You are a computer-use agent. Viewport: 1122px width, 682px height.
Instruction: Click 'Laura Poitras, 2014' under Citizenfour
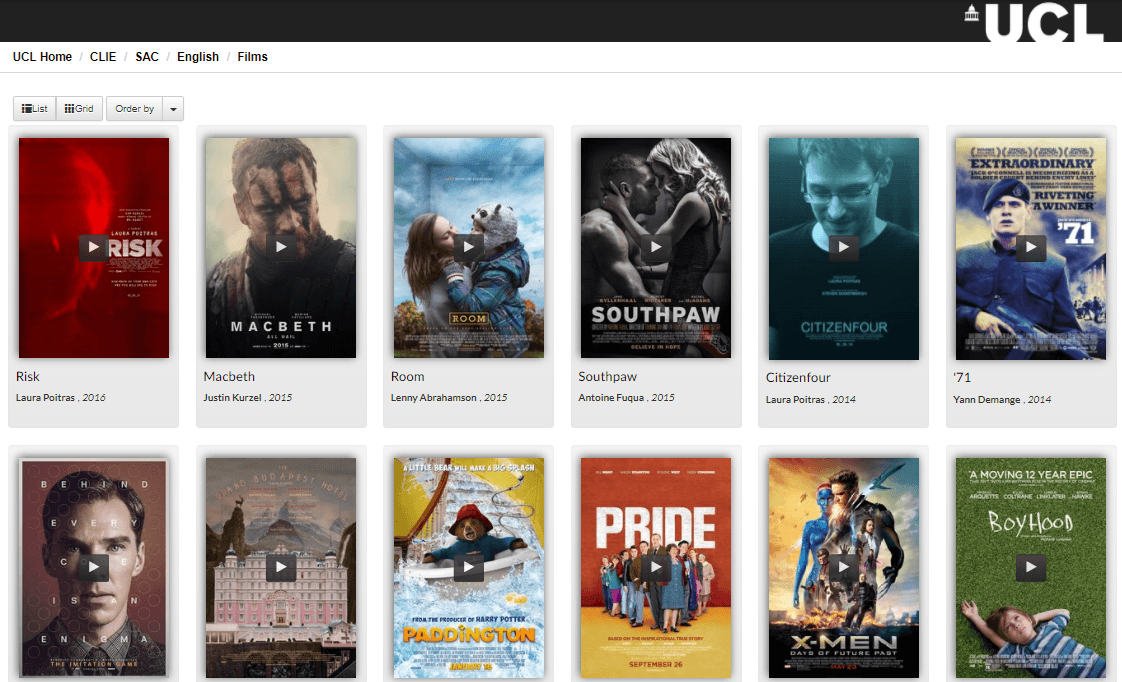[x=811, y=399]
